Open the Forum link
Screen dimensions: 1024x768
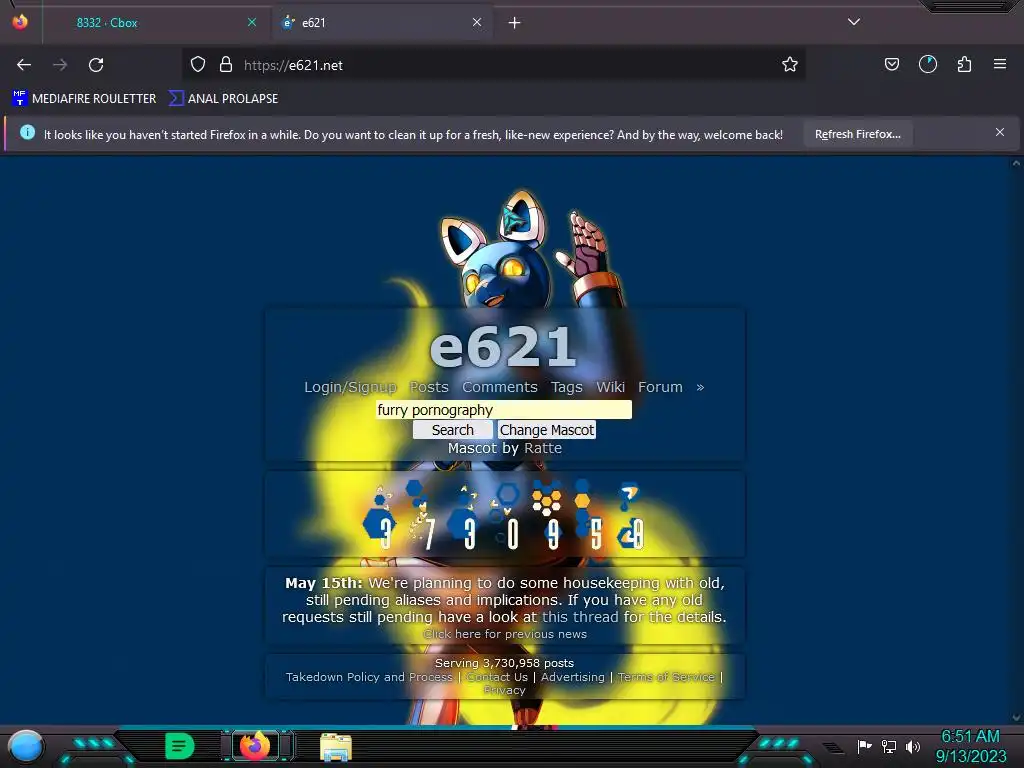tap(660, 387)
